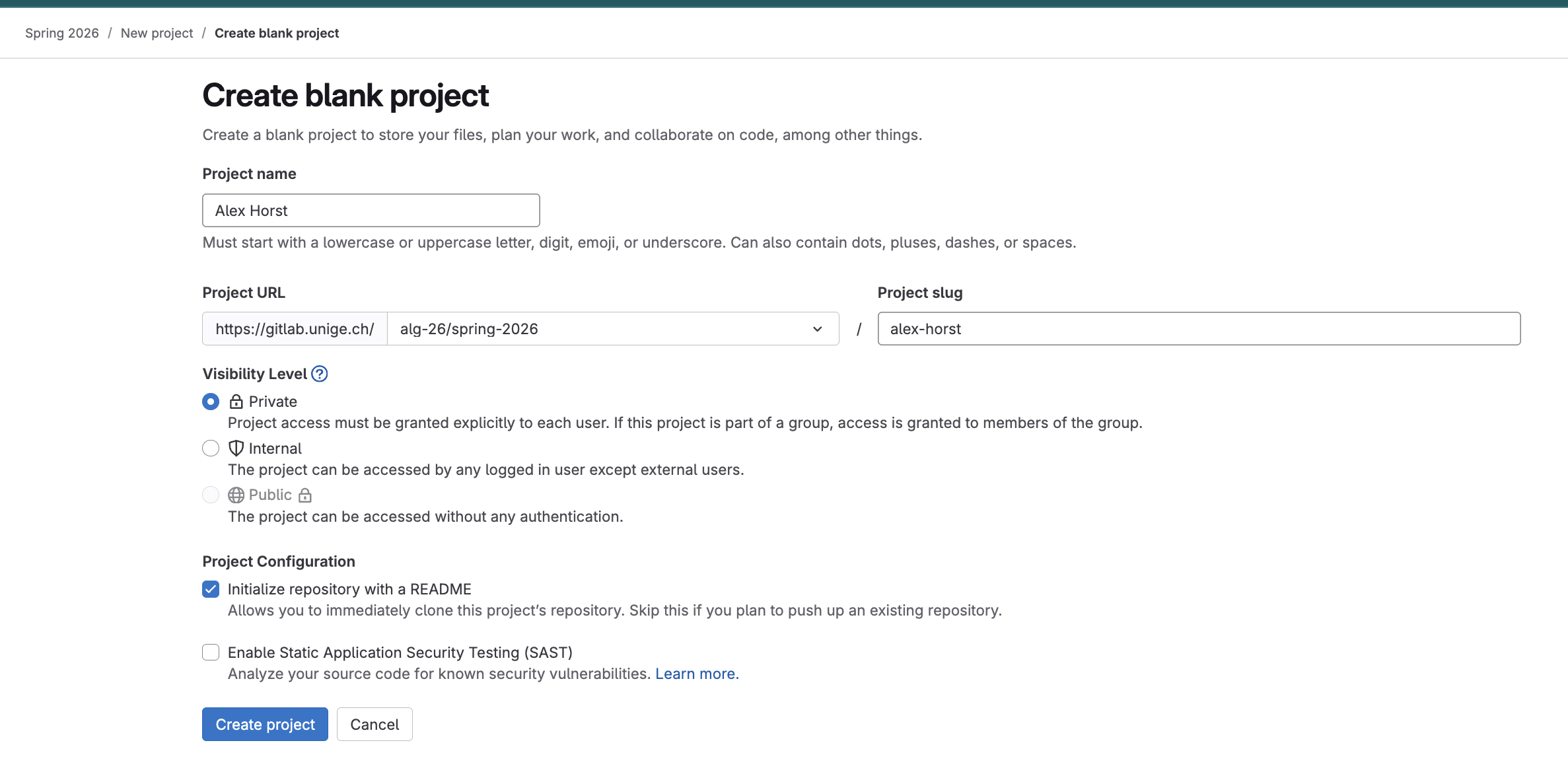Screen dimensions: 1568x782
Task: Select the Internal visibility radio button
Action: coord(210,448)
